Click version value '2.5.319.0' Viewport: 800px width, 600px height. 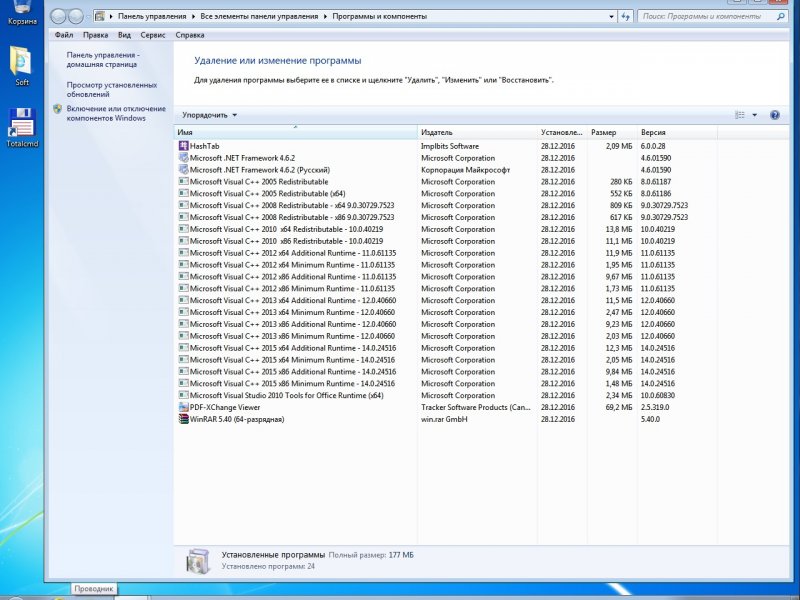pyautogui.click(x=655, y=407)
